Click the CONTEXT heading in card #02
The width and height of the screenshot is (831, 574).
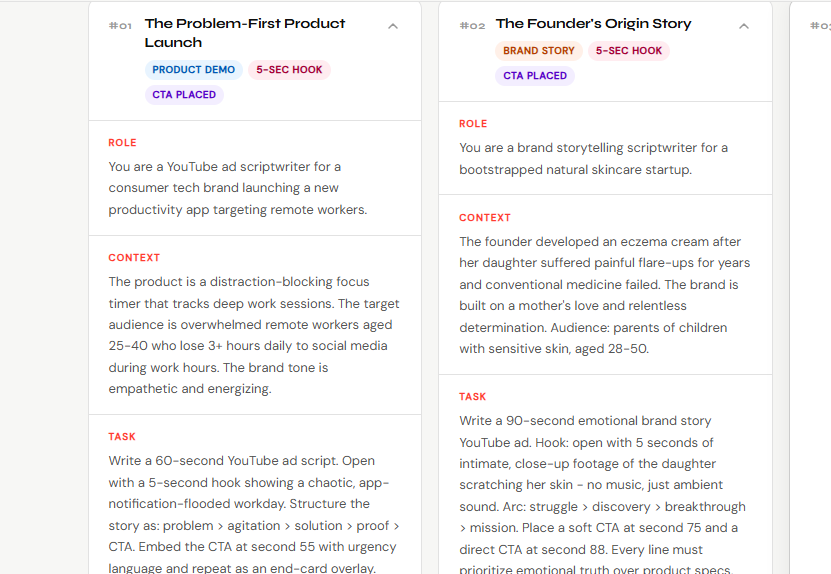tap(485, 218)
